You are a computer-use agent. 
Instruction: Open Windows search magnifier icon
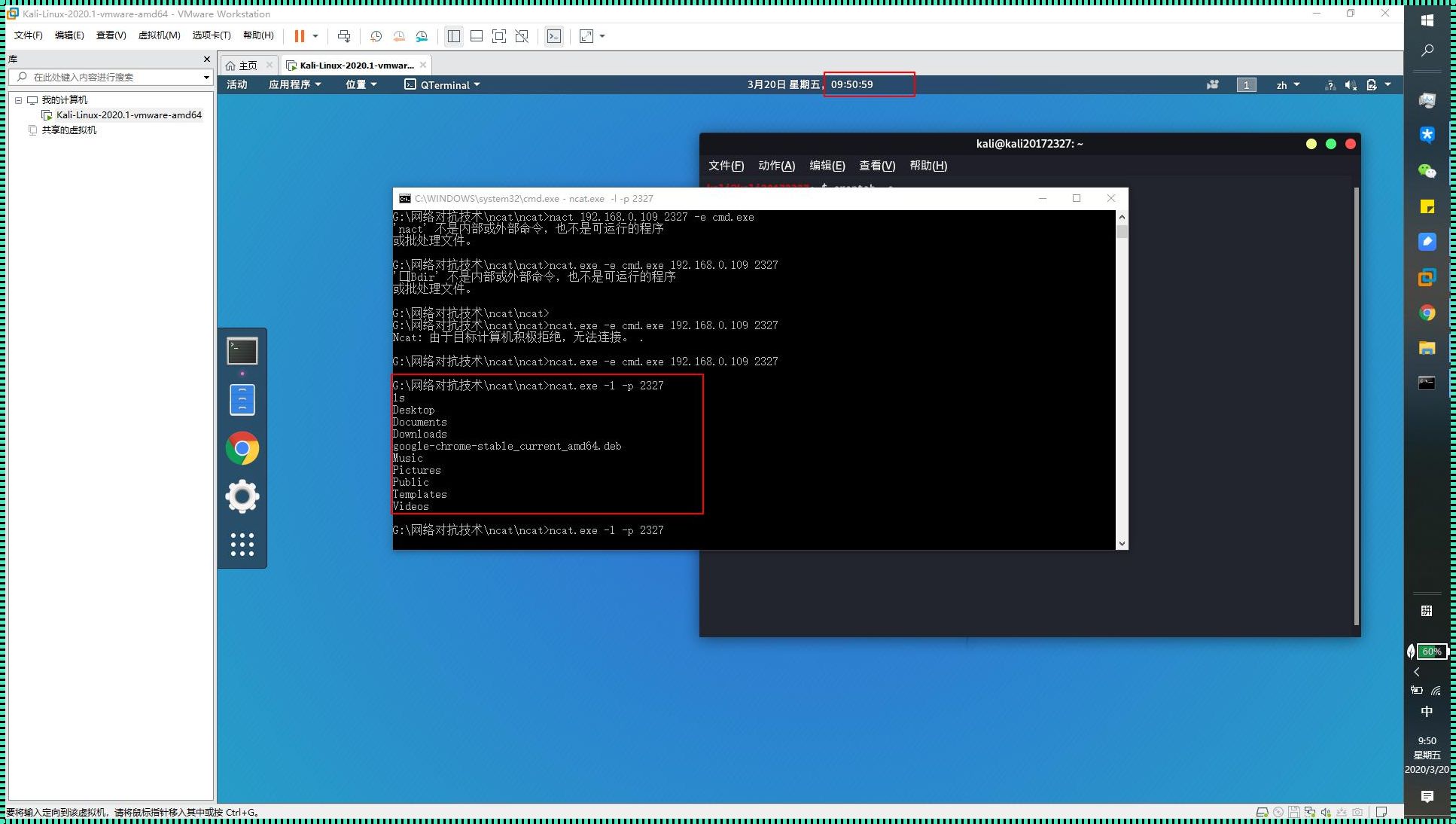(1427, 50)
